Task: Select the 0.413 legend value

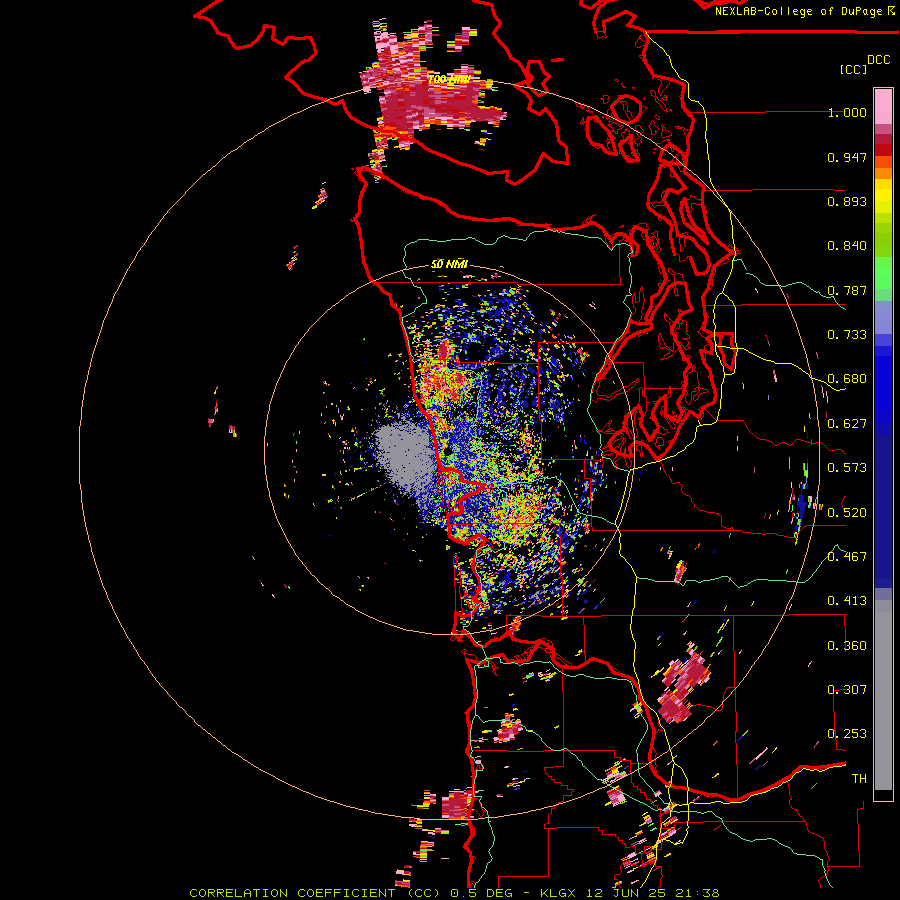Action: tap(847, 601)
